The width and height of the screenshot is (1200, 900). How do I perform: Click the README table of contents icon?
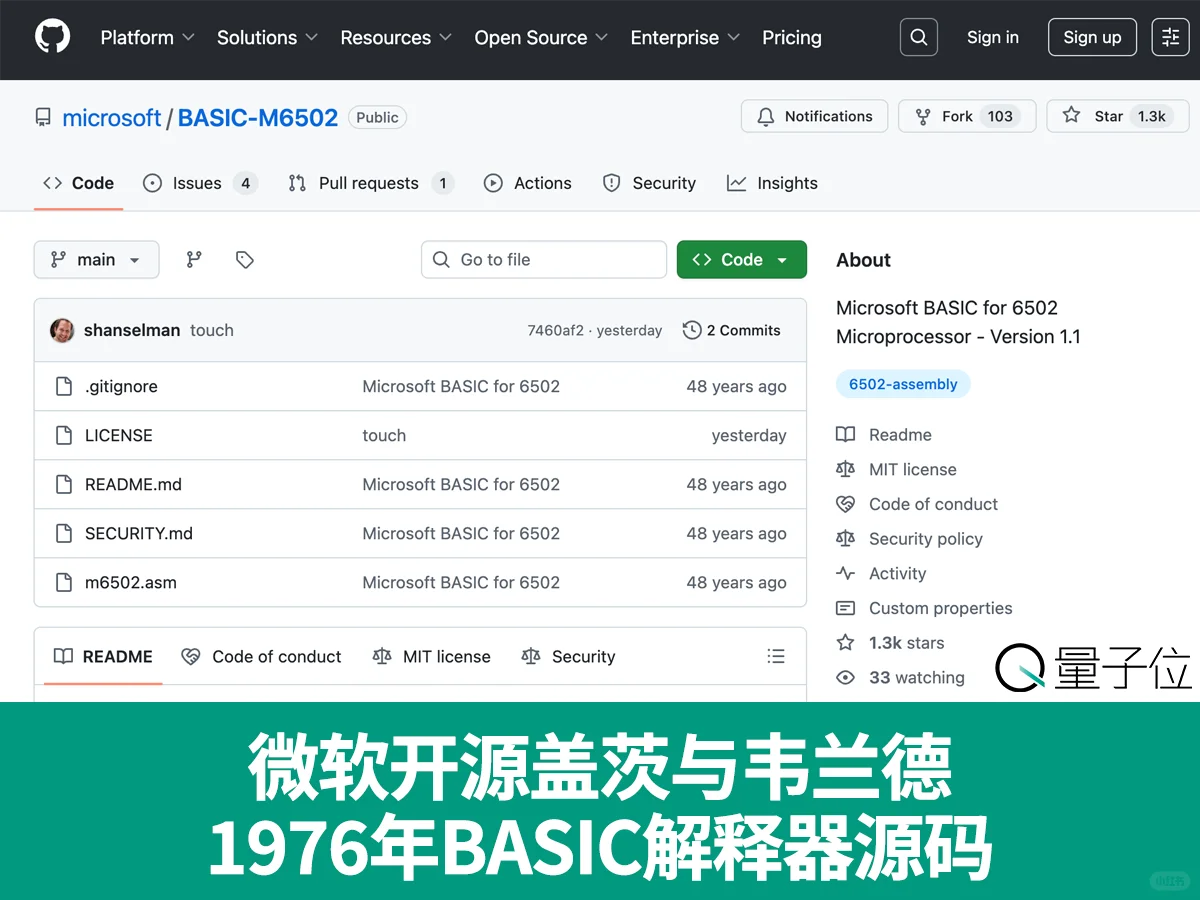tap(776, 656)
